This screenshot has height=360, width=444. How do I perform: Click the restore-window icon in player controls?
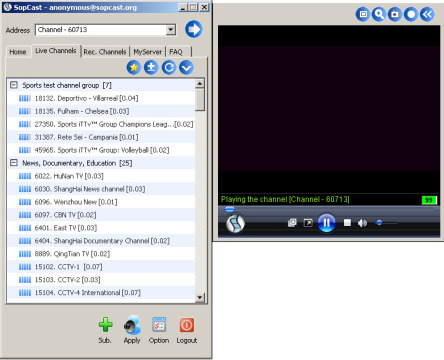pyautogui.click(x=292, y=222)
